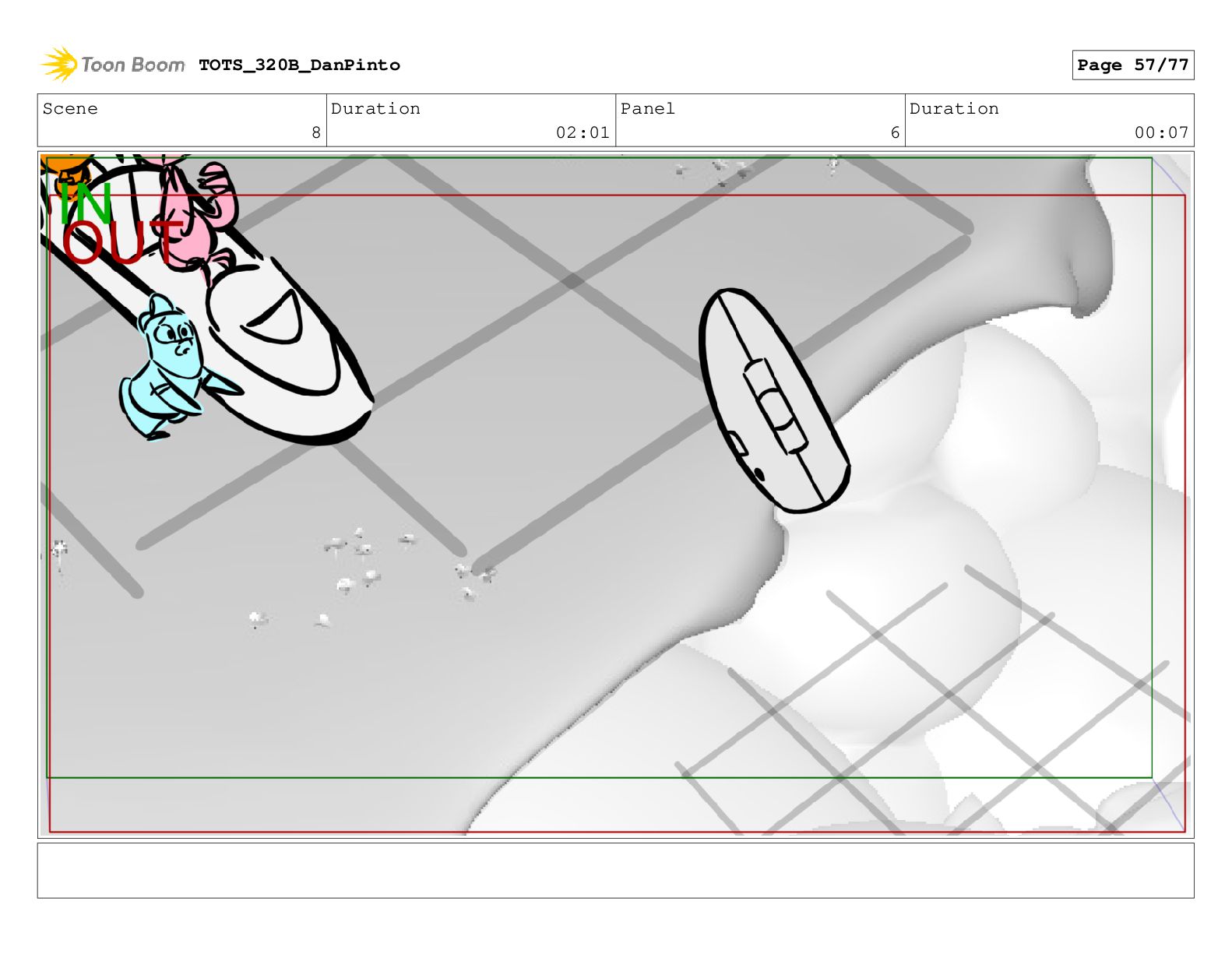Click the scene duration value 02:01
Image resolution: width=1232 pixels, height=954 pixels.
tap(583, 133)
